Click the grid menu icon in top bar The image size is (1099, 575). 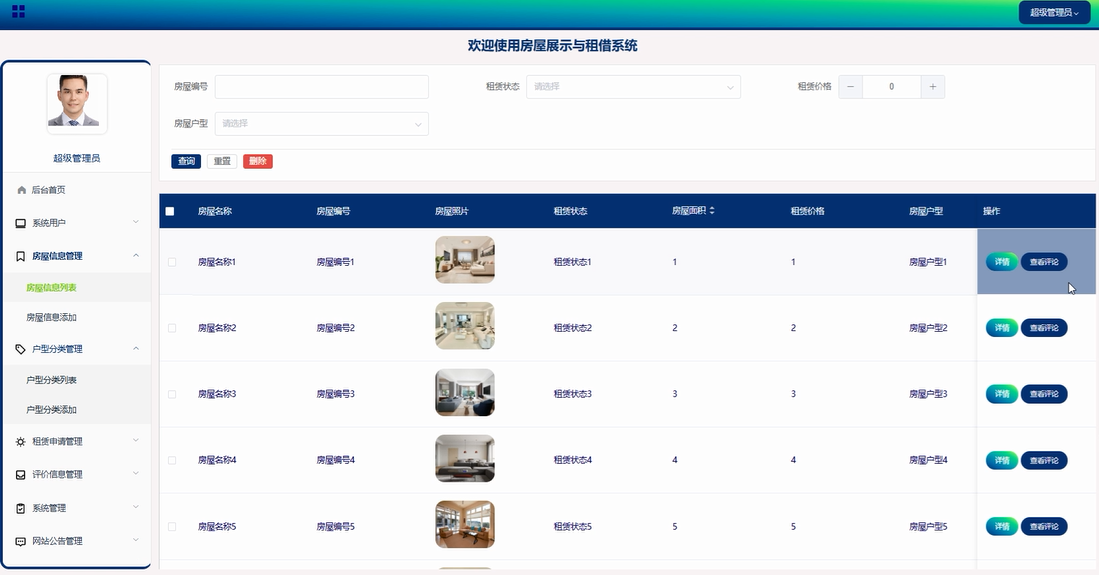[x=19, y=11]
